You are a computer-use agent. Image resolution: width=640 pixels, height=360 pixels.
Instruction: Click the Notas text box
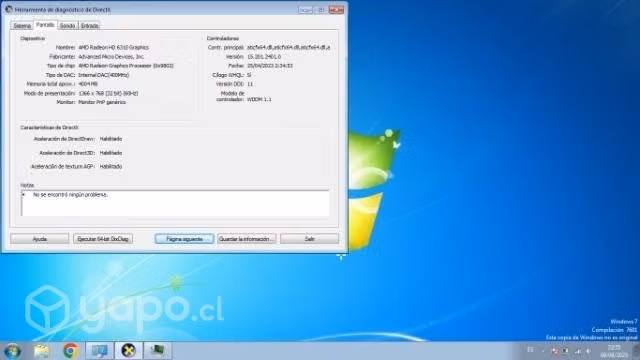click(175, 203)
